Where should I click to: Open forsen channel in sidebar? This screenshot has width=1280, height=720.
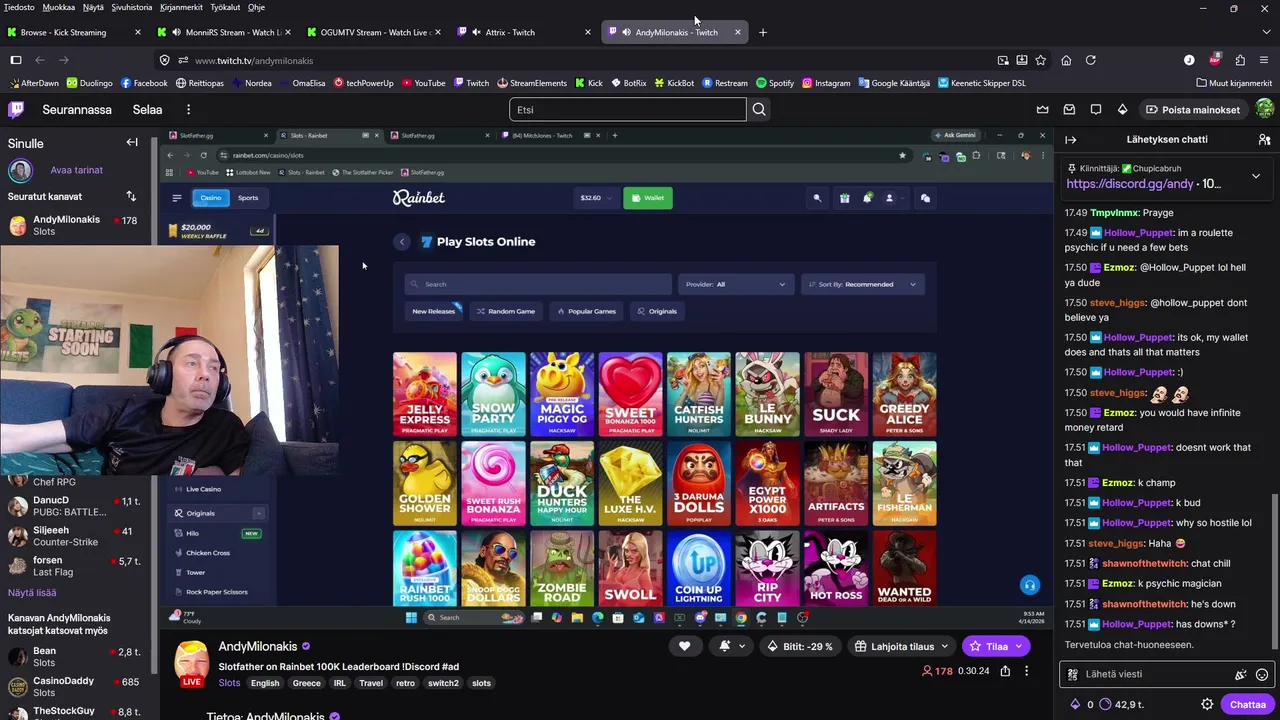(75, 566)
